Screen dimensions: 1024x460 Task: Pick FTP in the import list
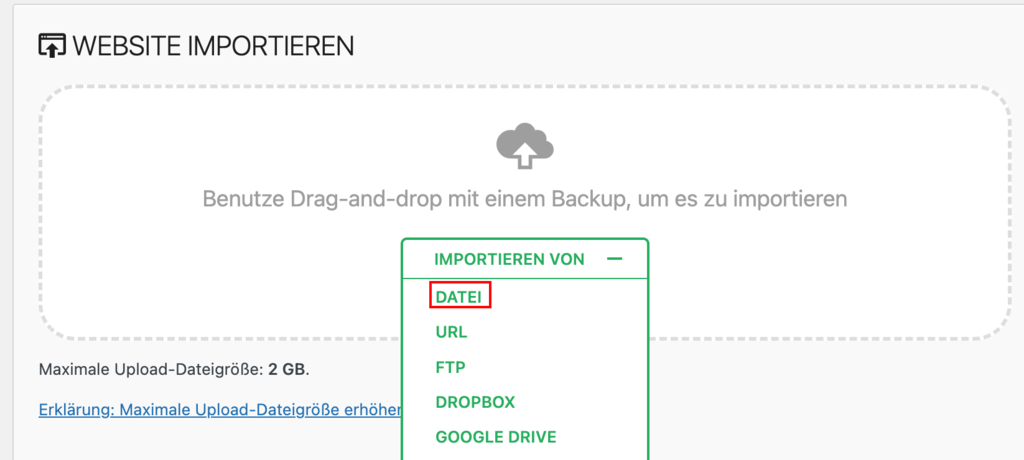pyautogui.click(x=450, y=367)
